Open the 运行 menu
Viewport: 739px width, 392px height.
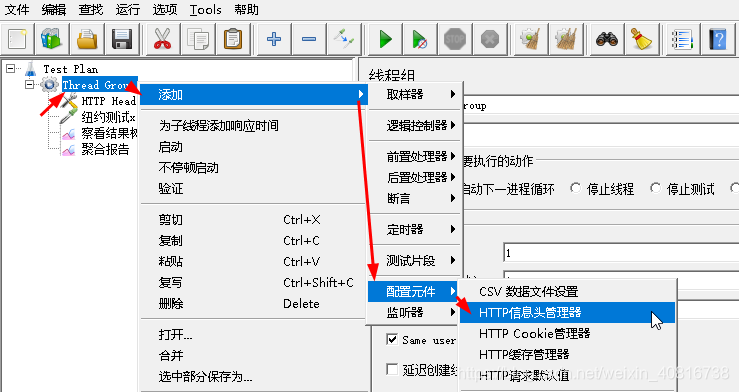click(x=128, y=9)
